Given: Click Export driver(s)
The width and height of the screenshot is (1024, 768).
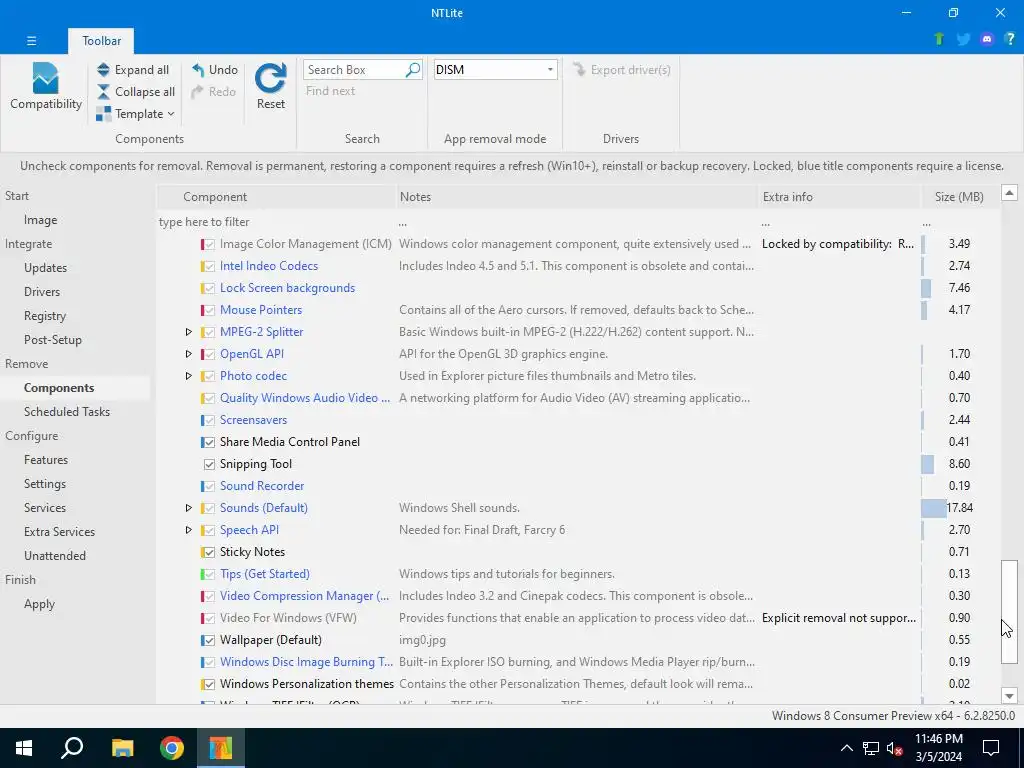Looking at the screenshot, I should point(622,70).
